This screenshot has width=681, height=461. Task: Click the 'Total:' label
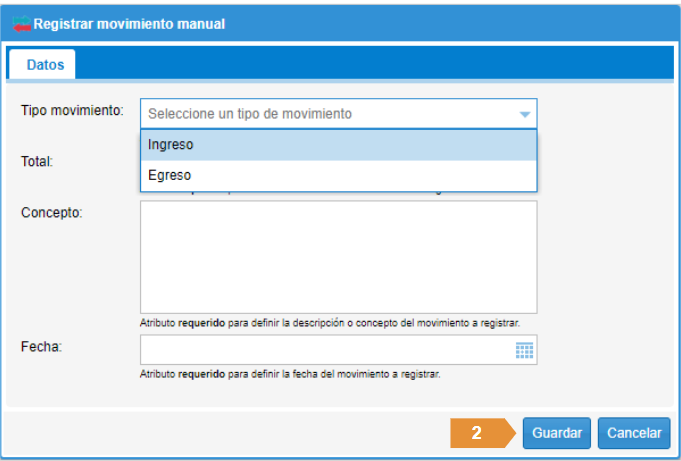(x=37, y=160)
